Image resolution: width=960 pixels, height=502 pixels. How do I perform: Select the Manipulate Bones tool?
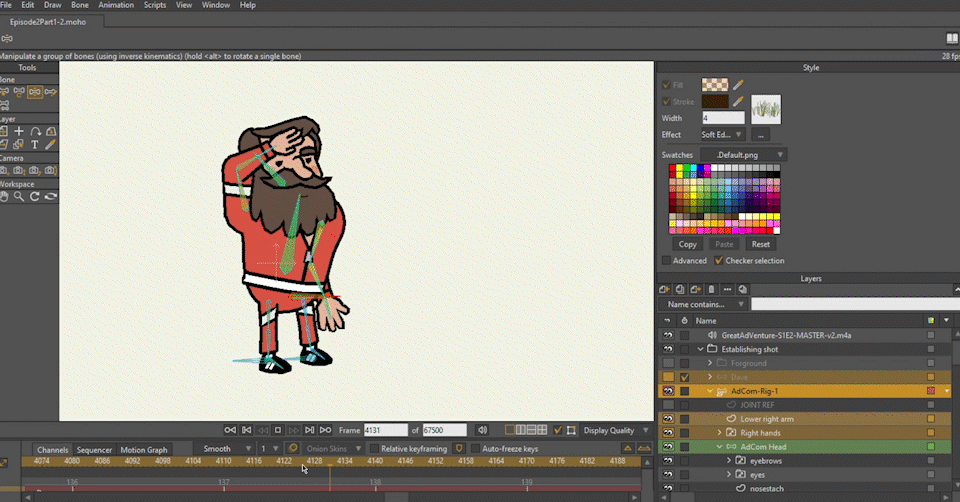click(35, 92)
